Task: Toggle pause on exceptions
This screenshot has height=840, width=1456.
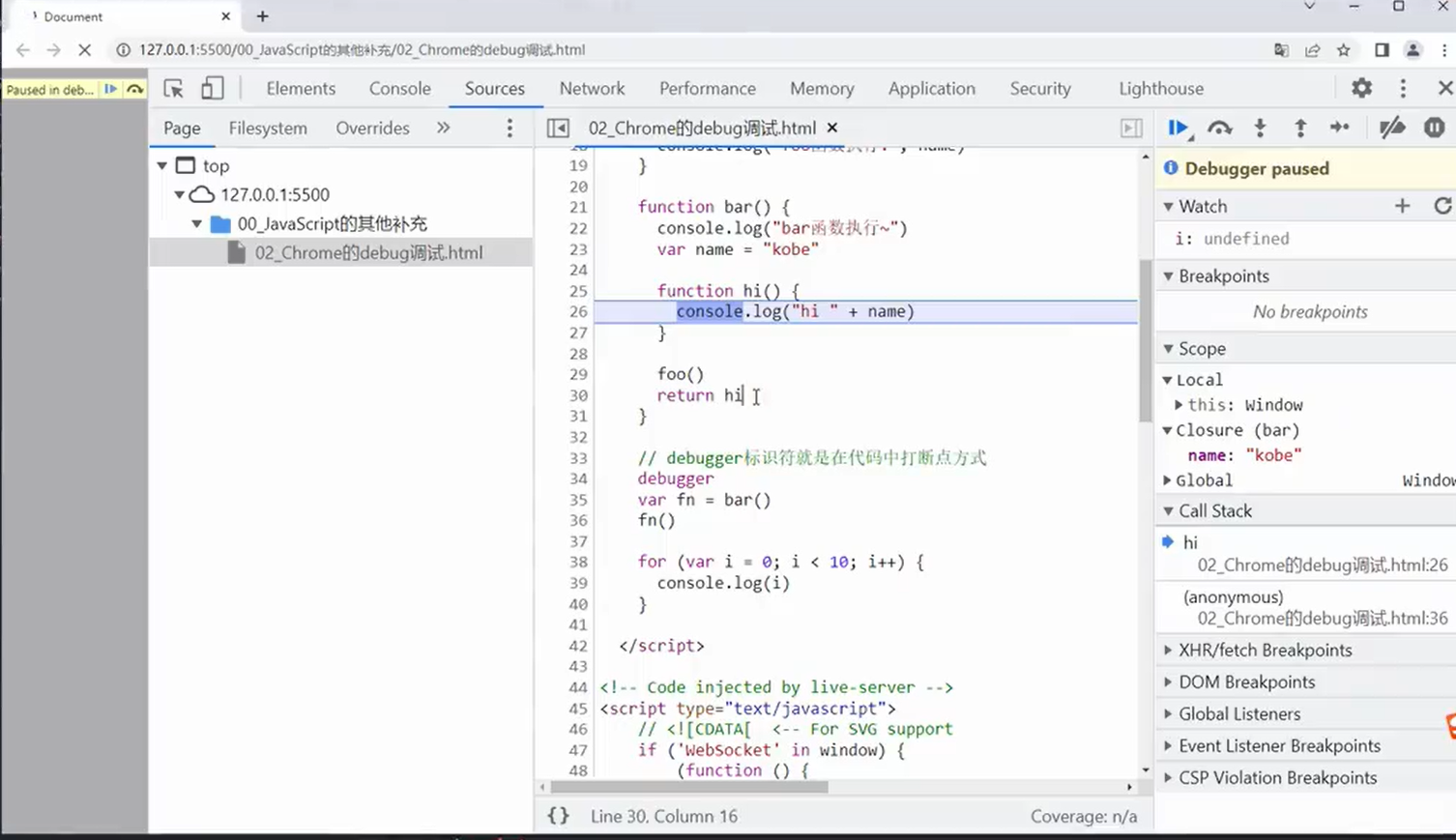Action: [1434, 128]
